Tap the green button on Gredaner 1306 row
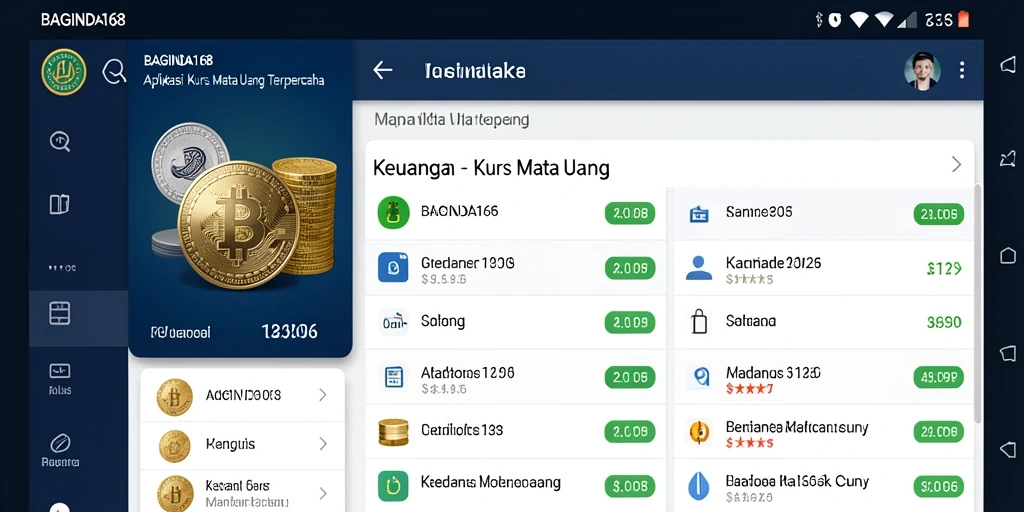This screenshot has width=1024, height=512. [x=630, y=268]
